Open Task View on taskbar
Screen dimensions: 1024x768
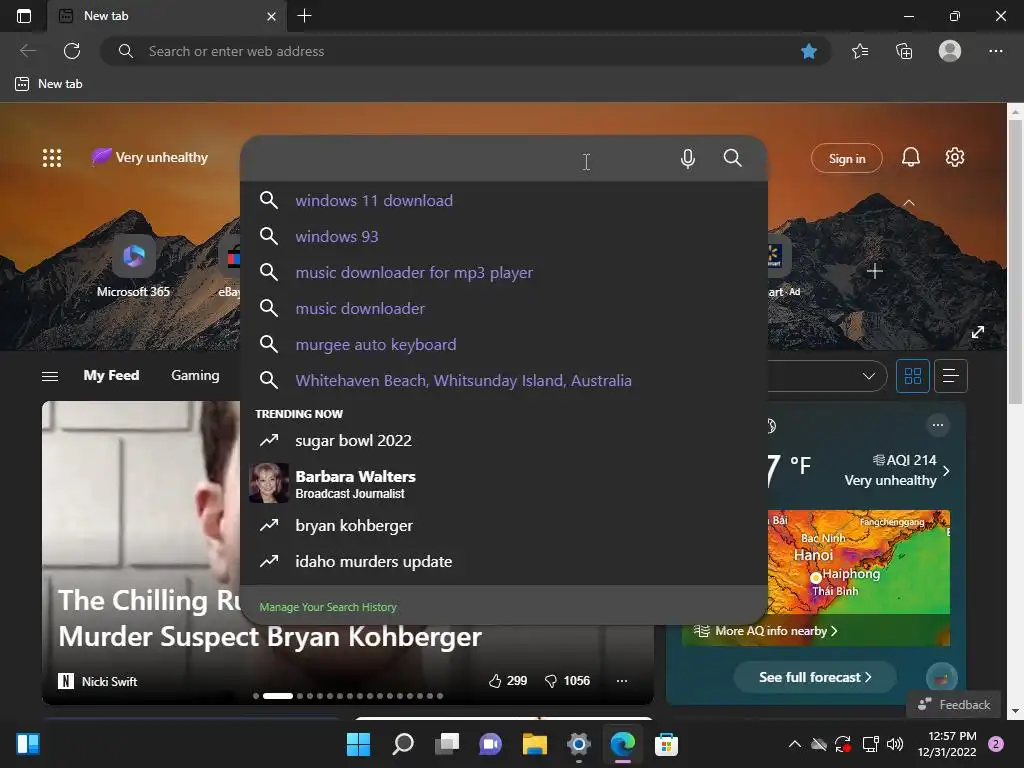coord(447,744)
